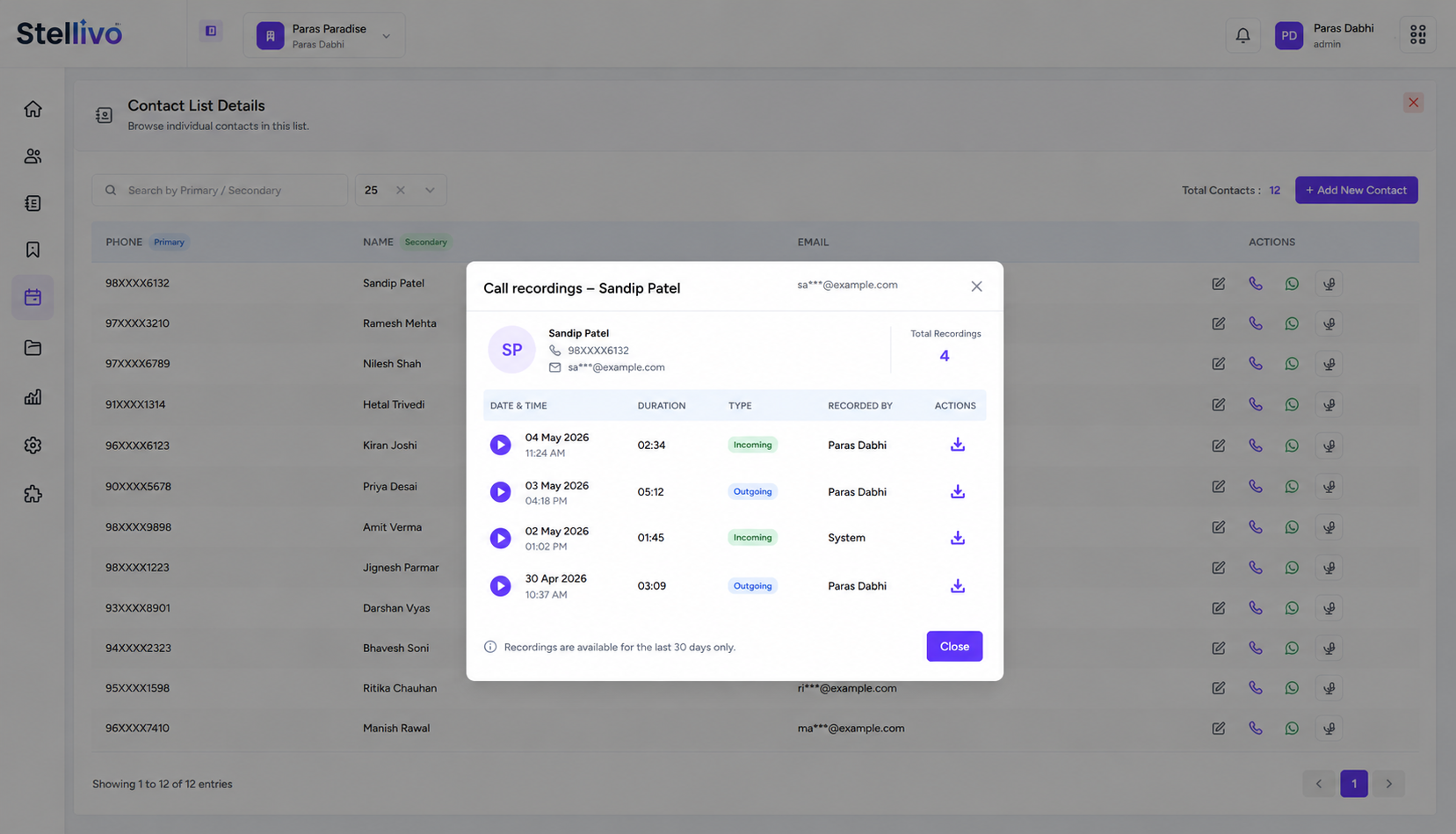Click the PHONE column header
The image size is (1456, 834).
(x=124, y=243)
